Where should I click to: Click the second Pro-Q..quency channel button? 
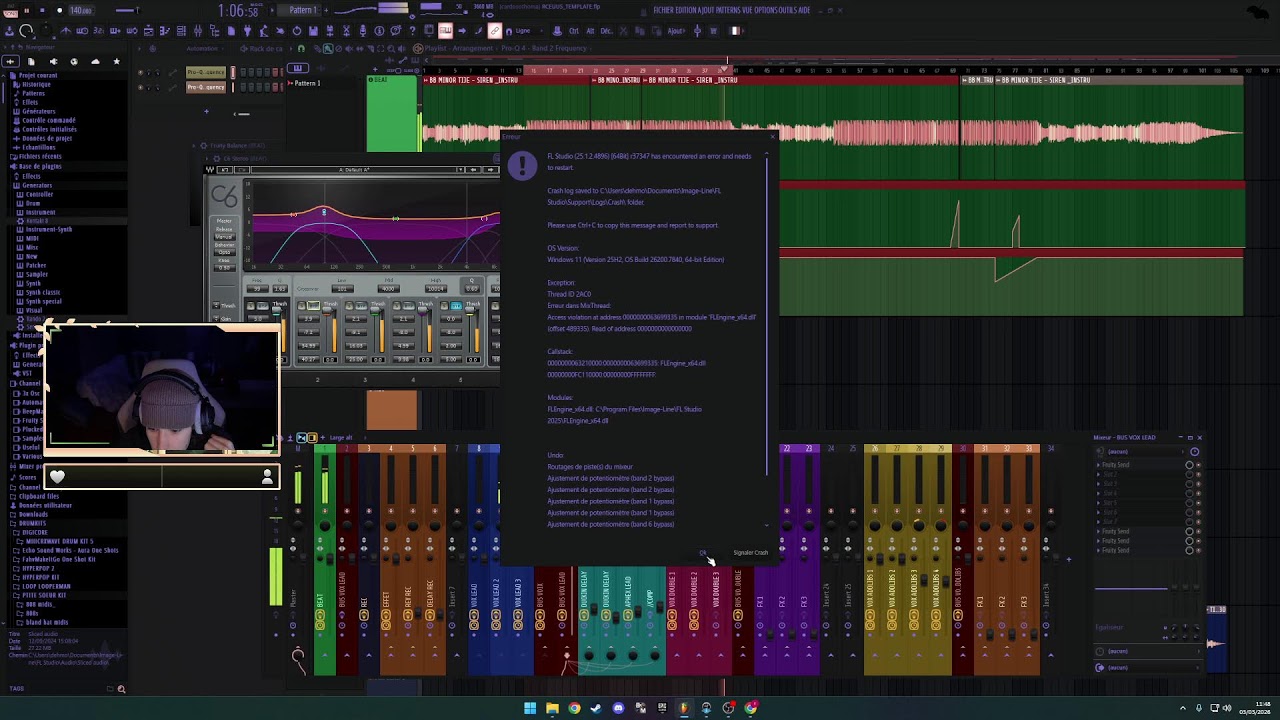(x=206, y=87)
